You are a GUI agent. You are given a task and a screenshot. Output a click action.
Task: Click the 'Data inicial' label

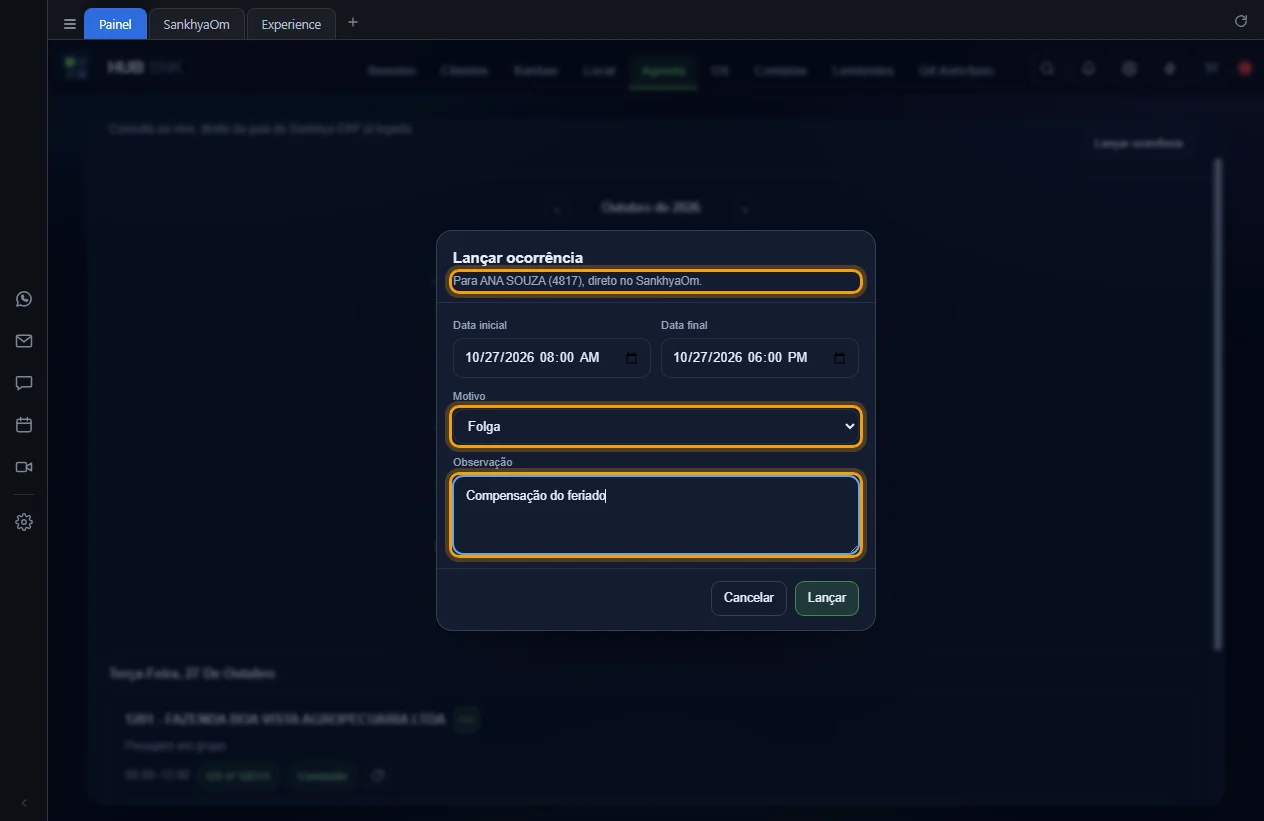point(480,325)
